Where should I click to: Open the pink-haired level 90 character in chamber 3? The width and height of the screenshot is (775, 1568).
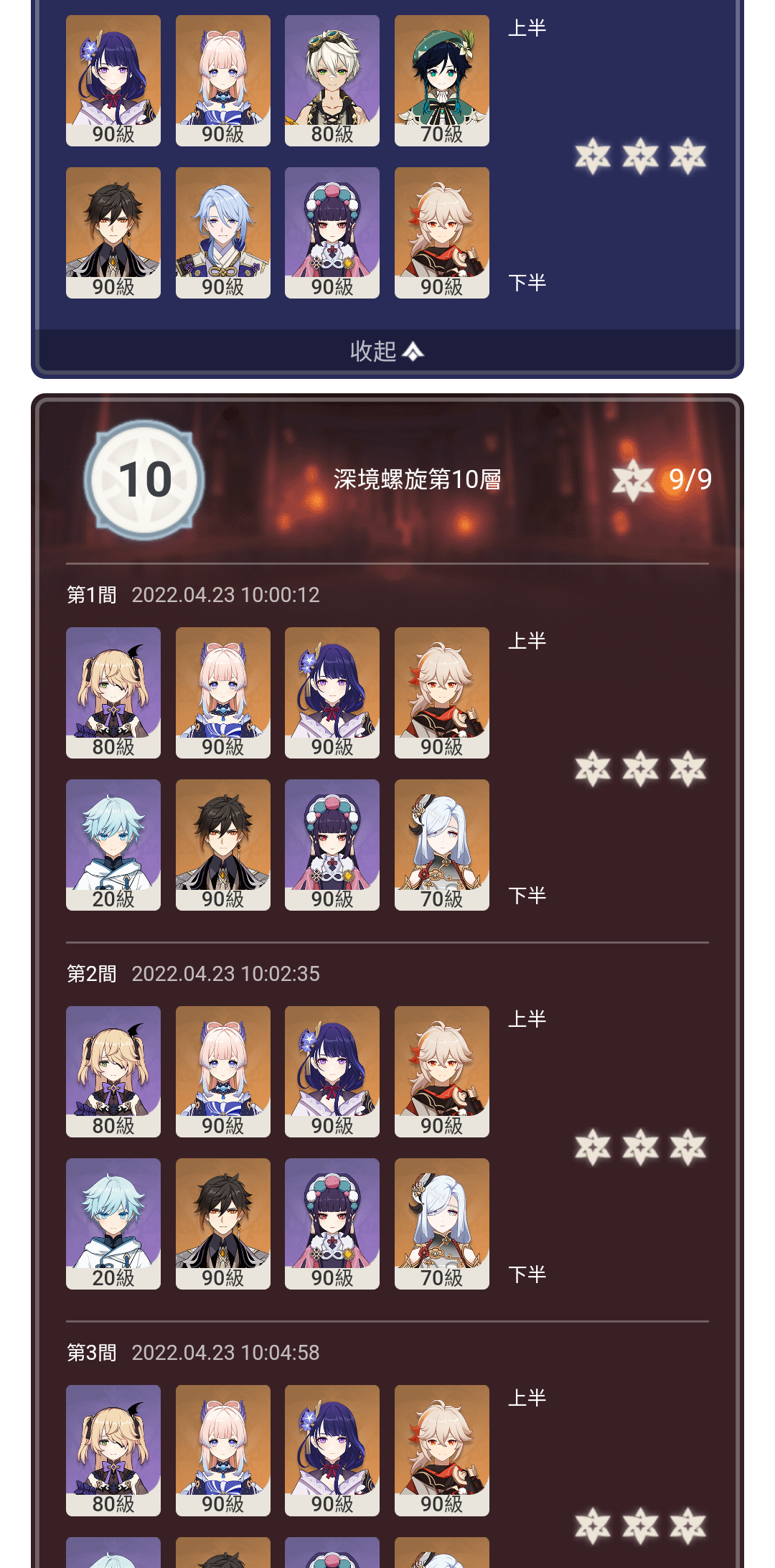click(223, 1450)
